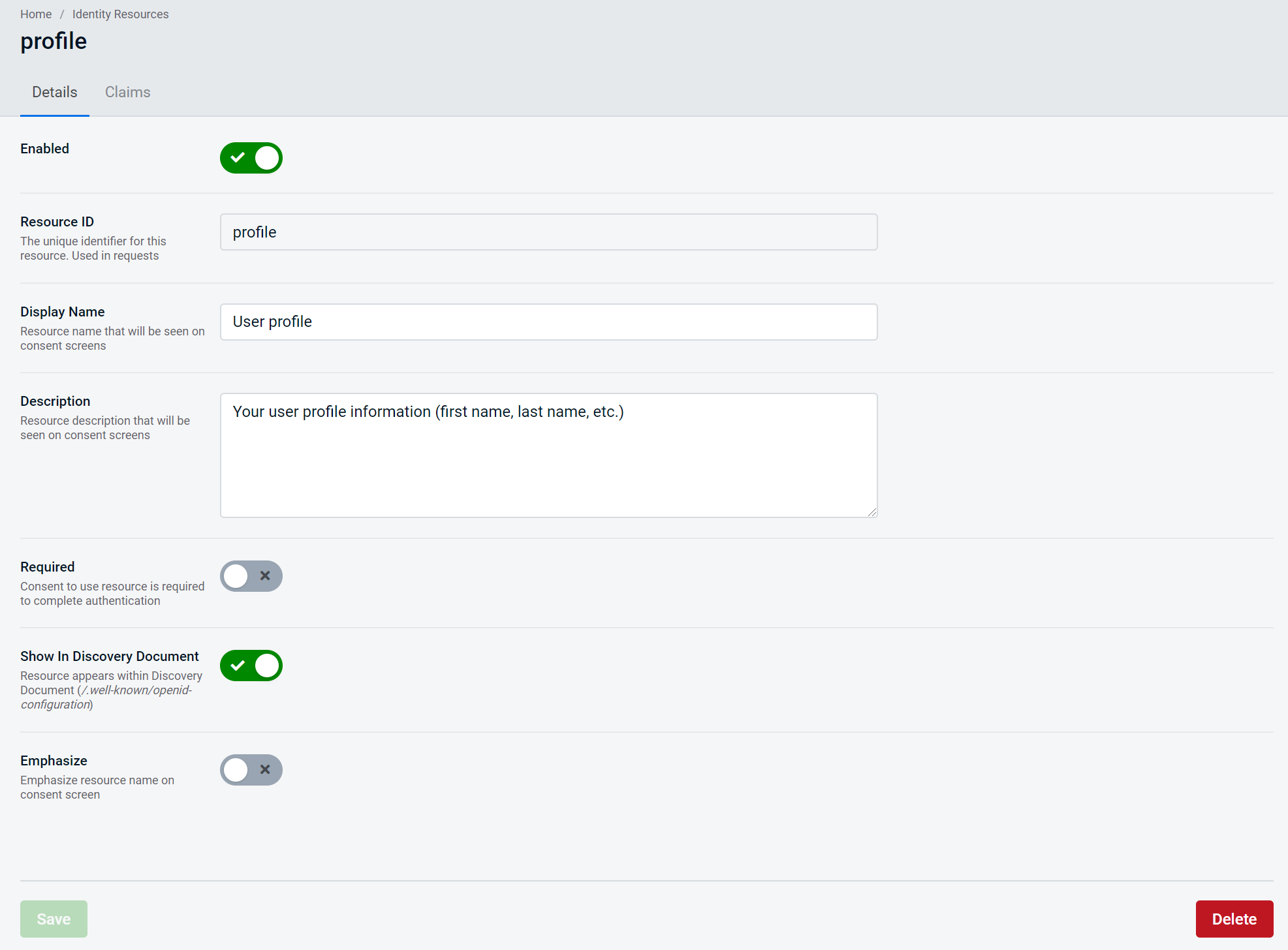
Task: Click inside the Description text area
Action: (x=548, y=455)
